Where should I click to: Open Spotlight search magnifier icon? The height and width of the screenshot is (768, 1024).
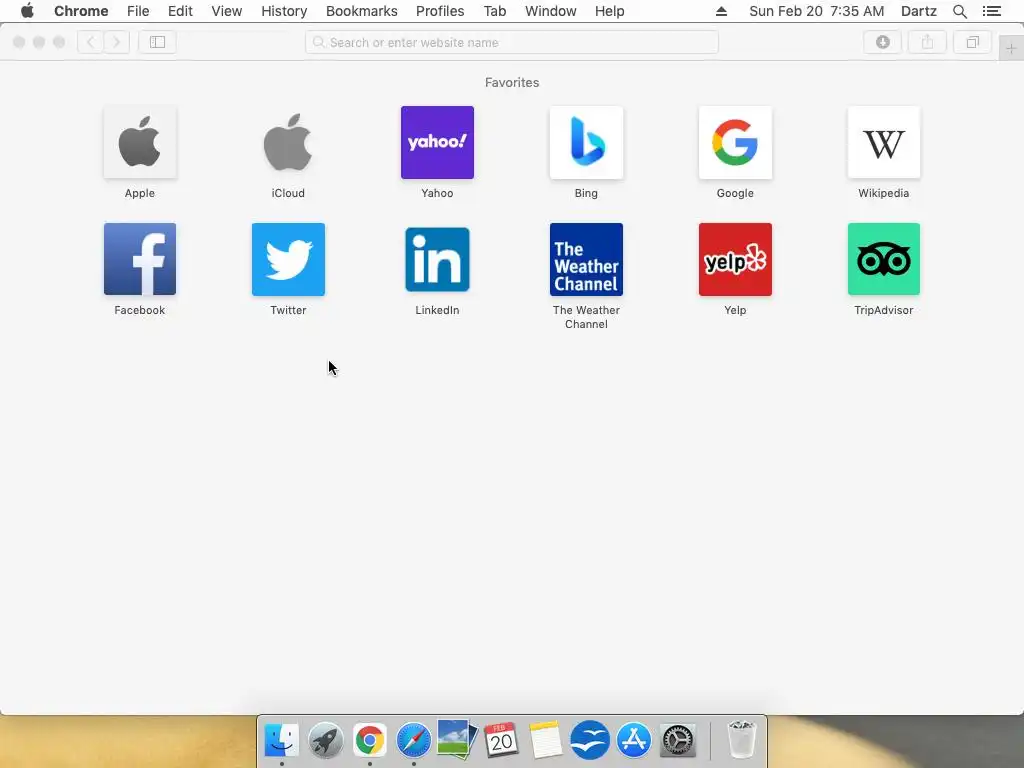click(x=960, y=11)
